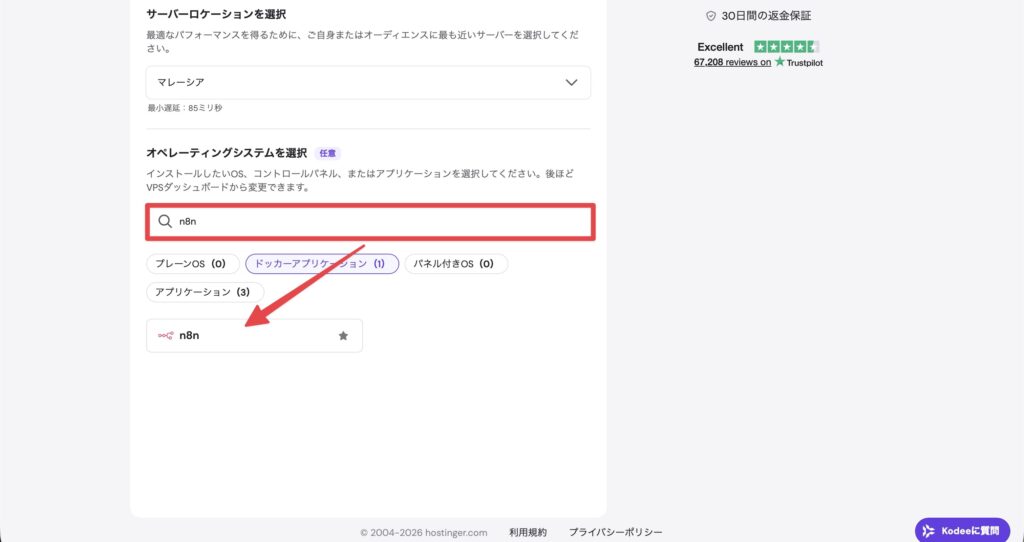Select the ドッカーアプリケーション (1) filter
1024x542 pixels.
(x=322, y=264)
